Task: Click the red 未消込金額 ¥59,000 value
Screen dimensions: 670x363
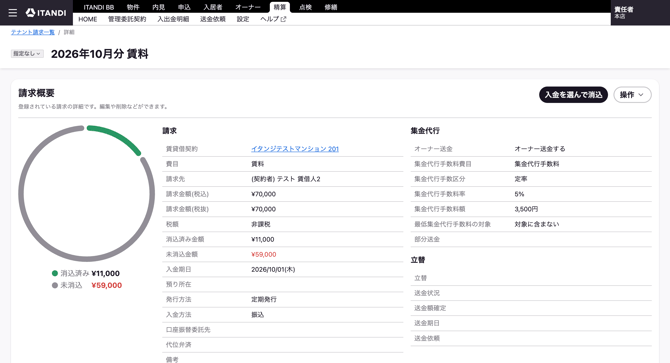Action: [264, 255]
